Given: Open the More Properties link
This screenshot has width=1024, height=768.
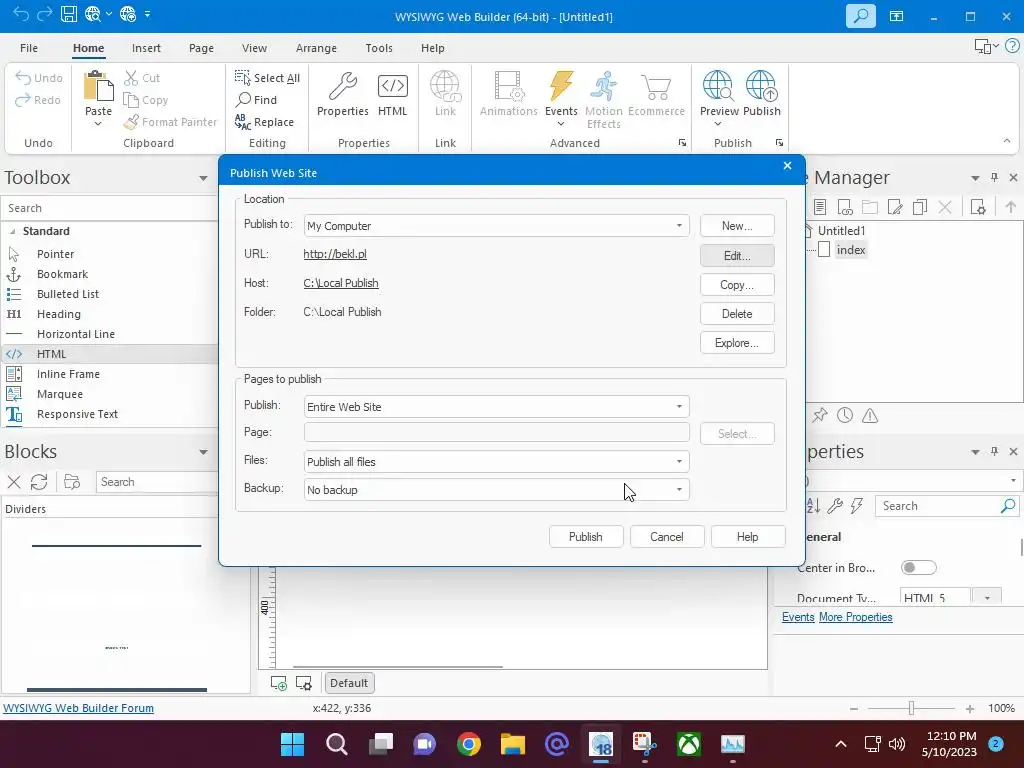Looking at the screenshot, I should [x=856, y=617].
